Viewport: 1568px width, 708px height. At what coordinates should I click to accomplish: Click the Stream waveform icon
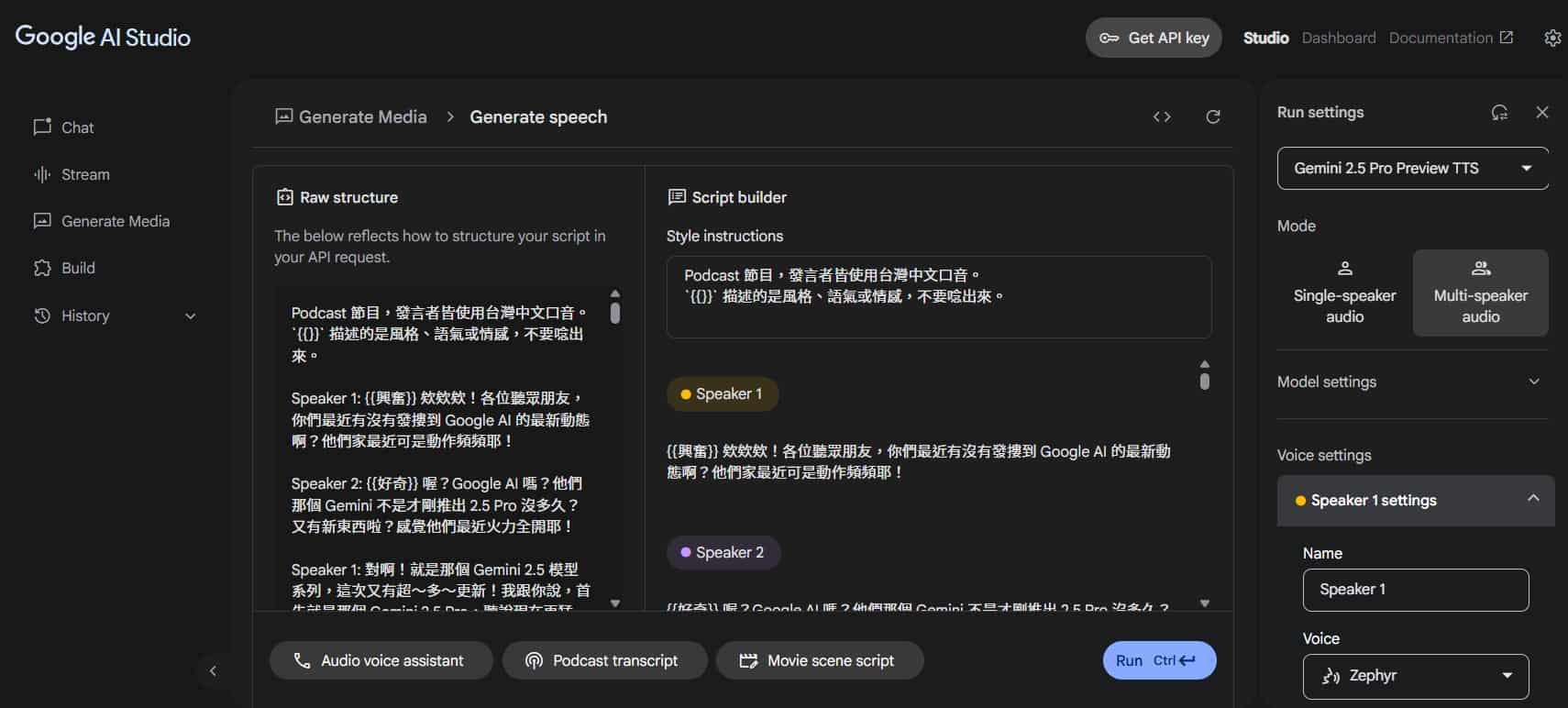point(42,174)
